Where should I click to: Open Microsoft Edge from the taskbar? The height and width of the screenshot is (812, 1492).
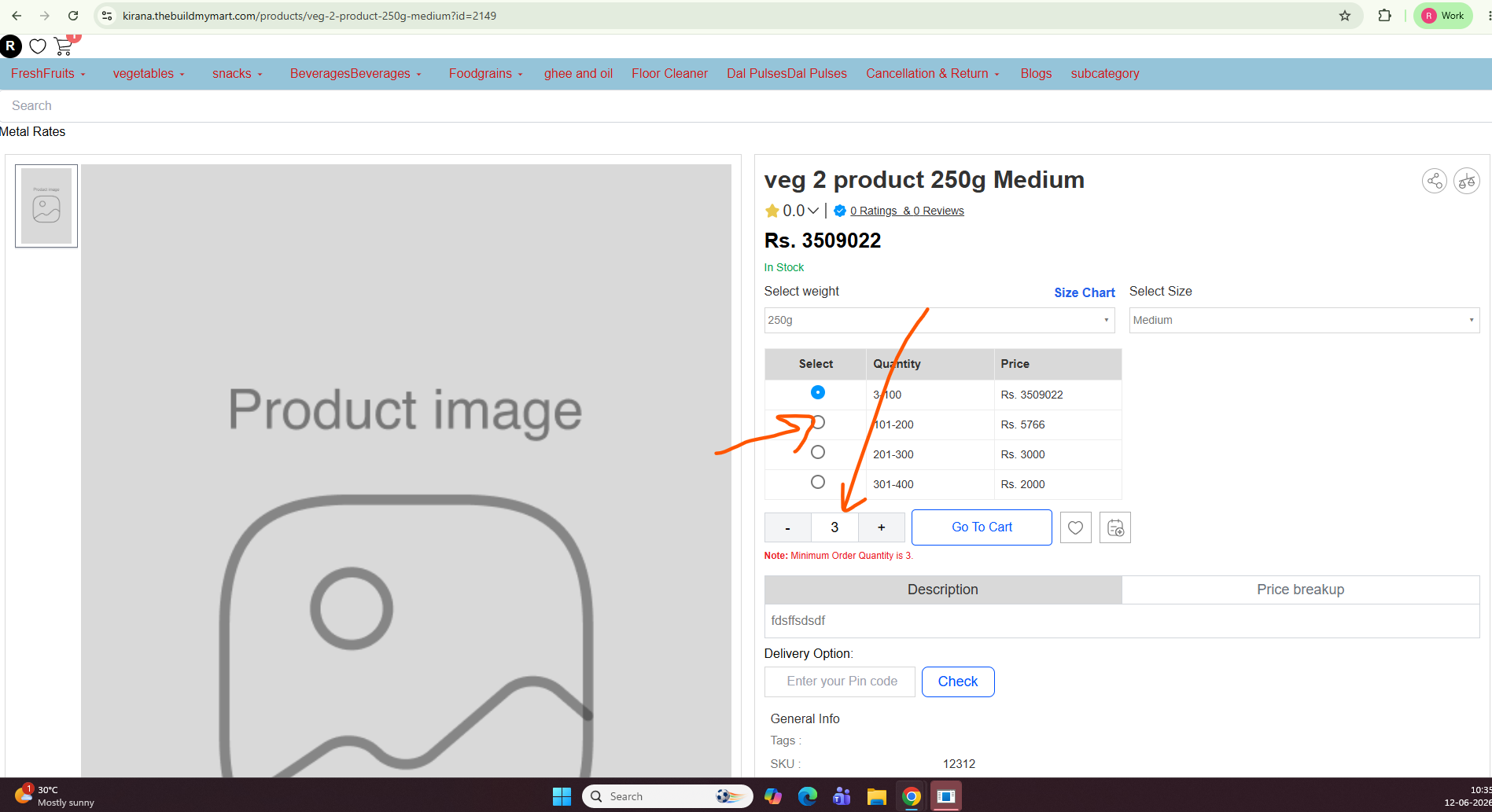(x=808, y=796)
